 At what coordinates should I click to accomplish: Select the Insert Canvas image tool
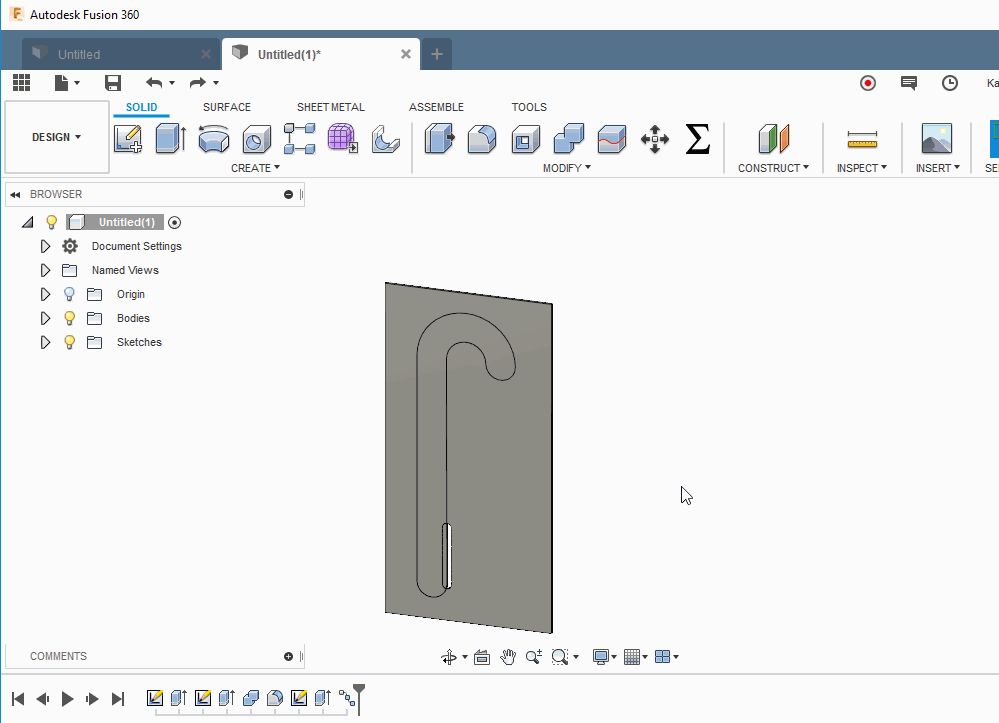click(x=937, y=139)
